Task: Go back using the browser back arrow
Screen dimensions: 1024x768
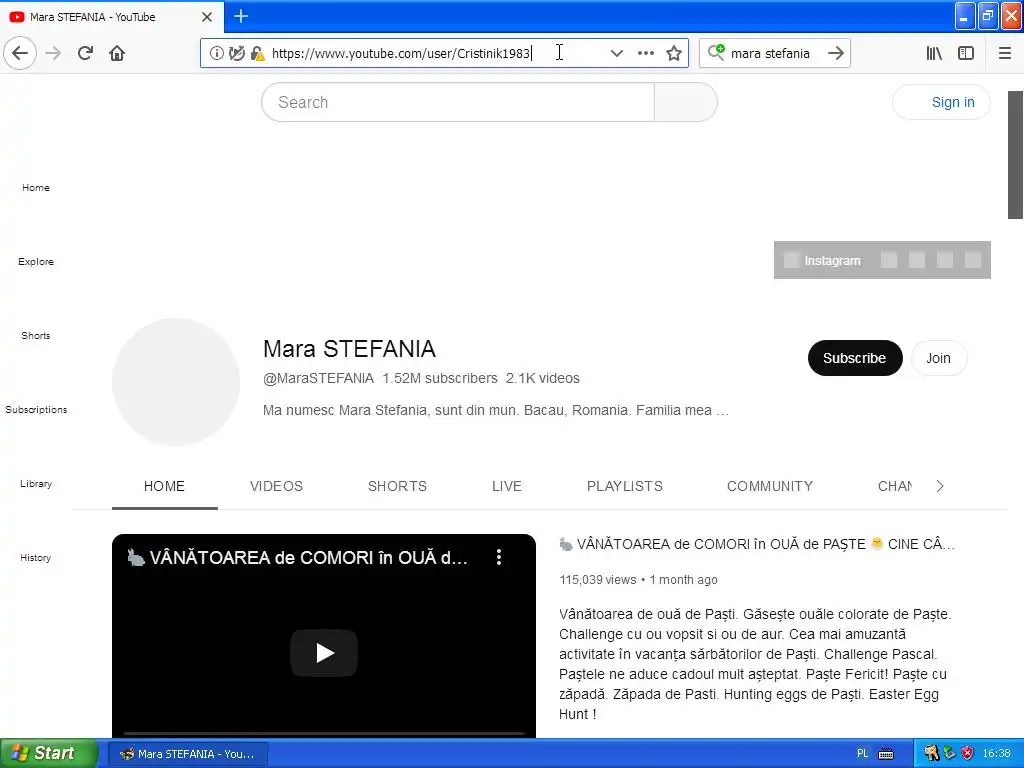Action: click(20, 53)
